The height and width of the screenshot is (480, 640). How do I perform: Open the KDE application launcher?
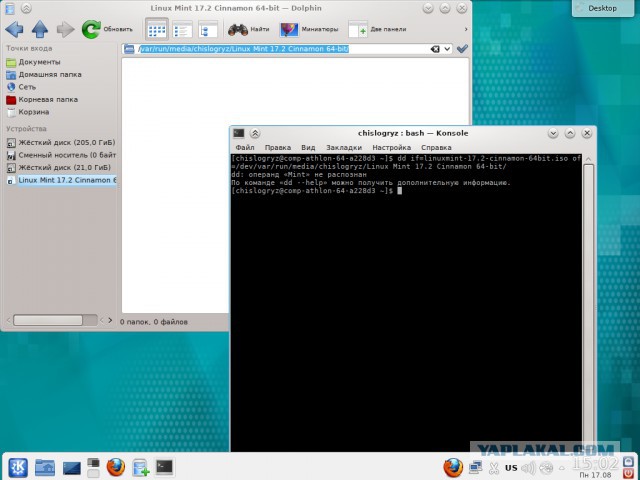click(18, 466)
